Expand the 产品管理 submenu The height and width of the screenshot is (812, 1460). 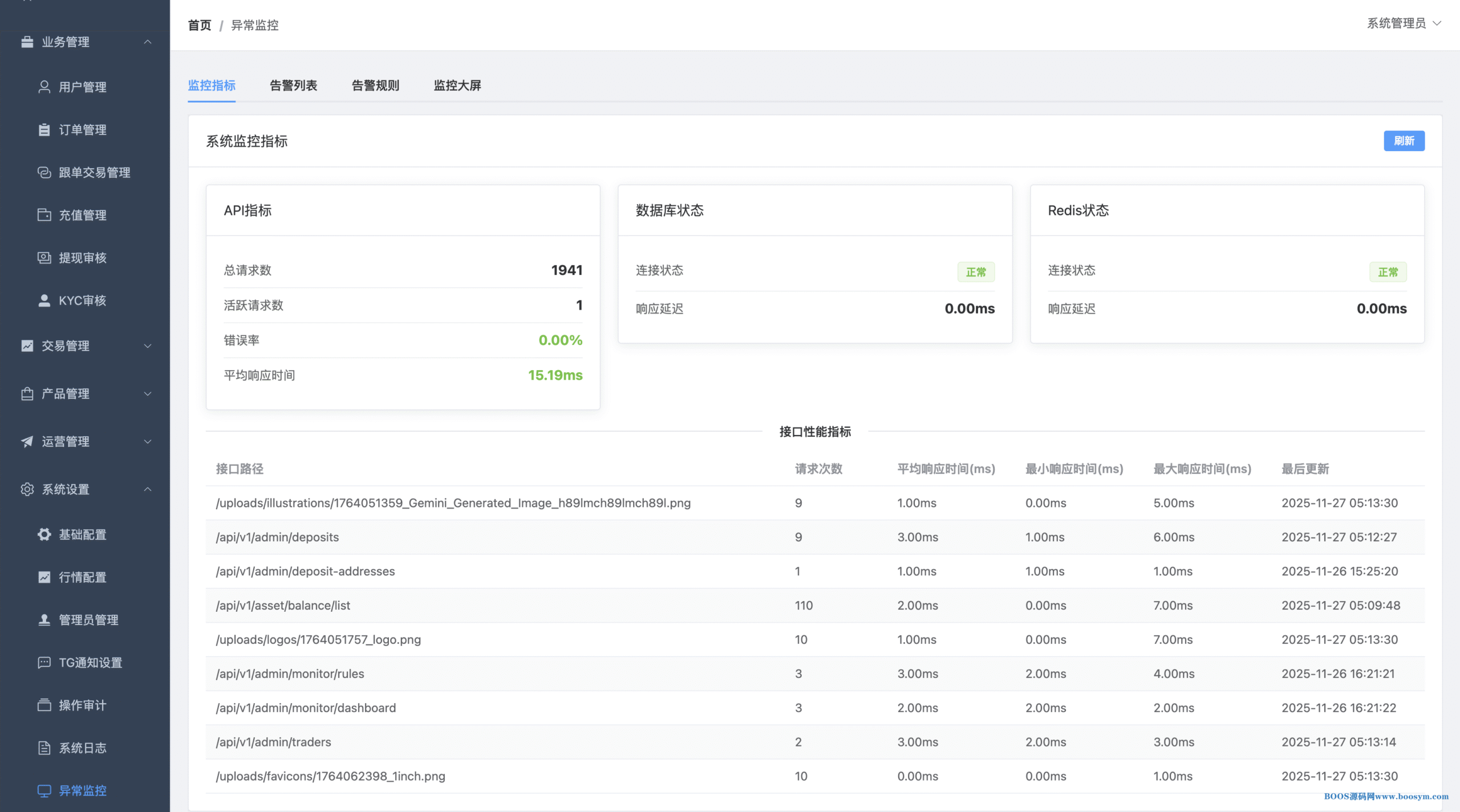coord(148,393)
